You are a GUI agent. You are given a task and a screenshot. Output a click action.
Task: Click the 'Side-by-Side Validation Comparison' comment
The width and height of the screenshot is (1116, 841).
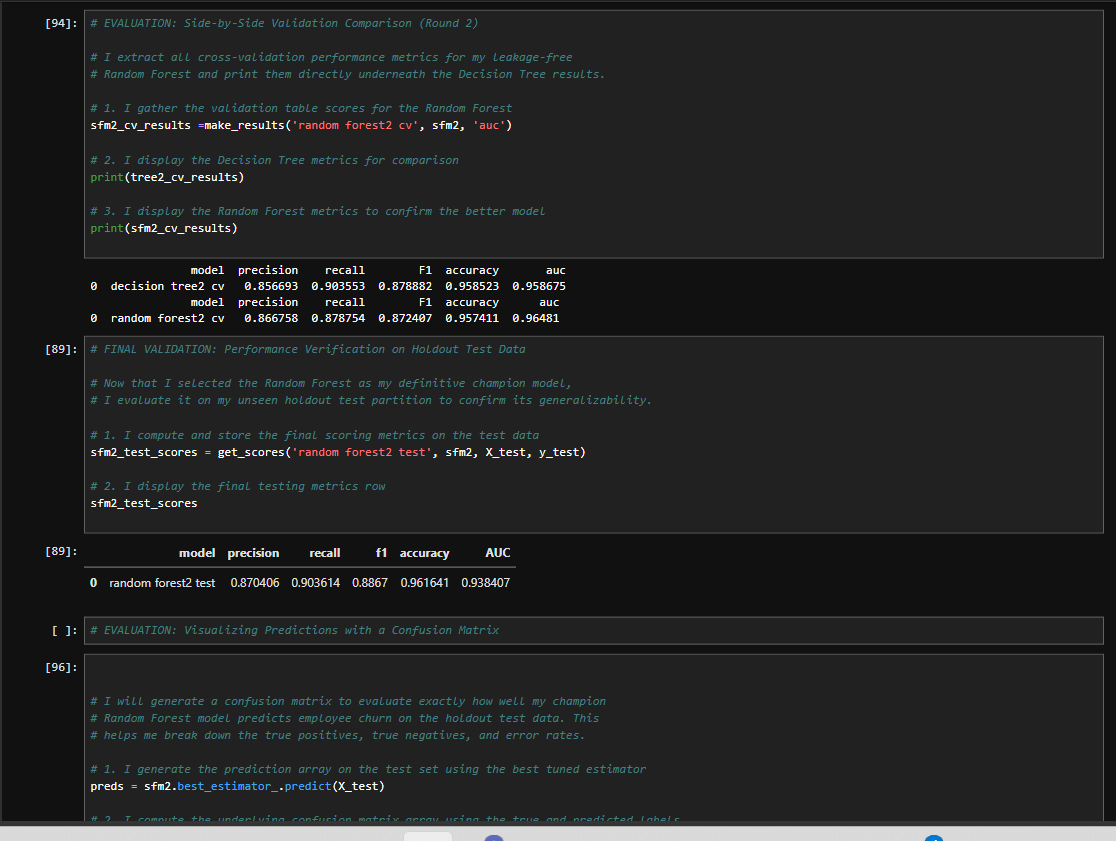tap(284, 23)
